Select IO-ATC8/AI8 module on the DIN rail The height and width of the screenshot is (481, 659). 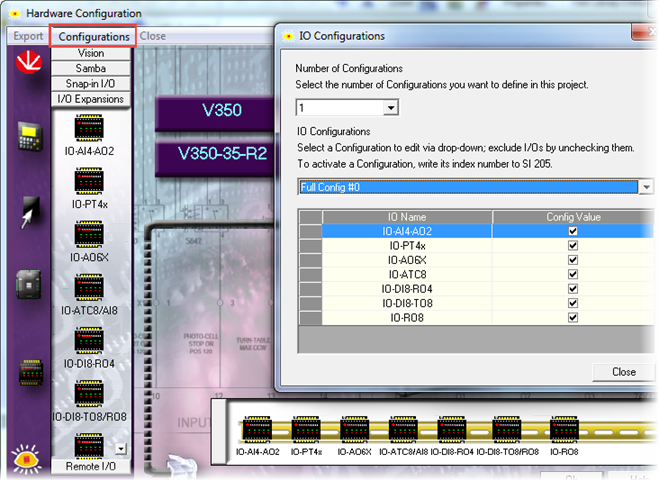click(x=403, y=430)
